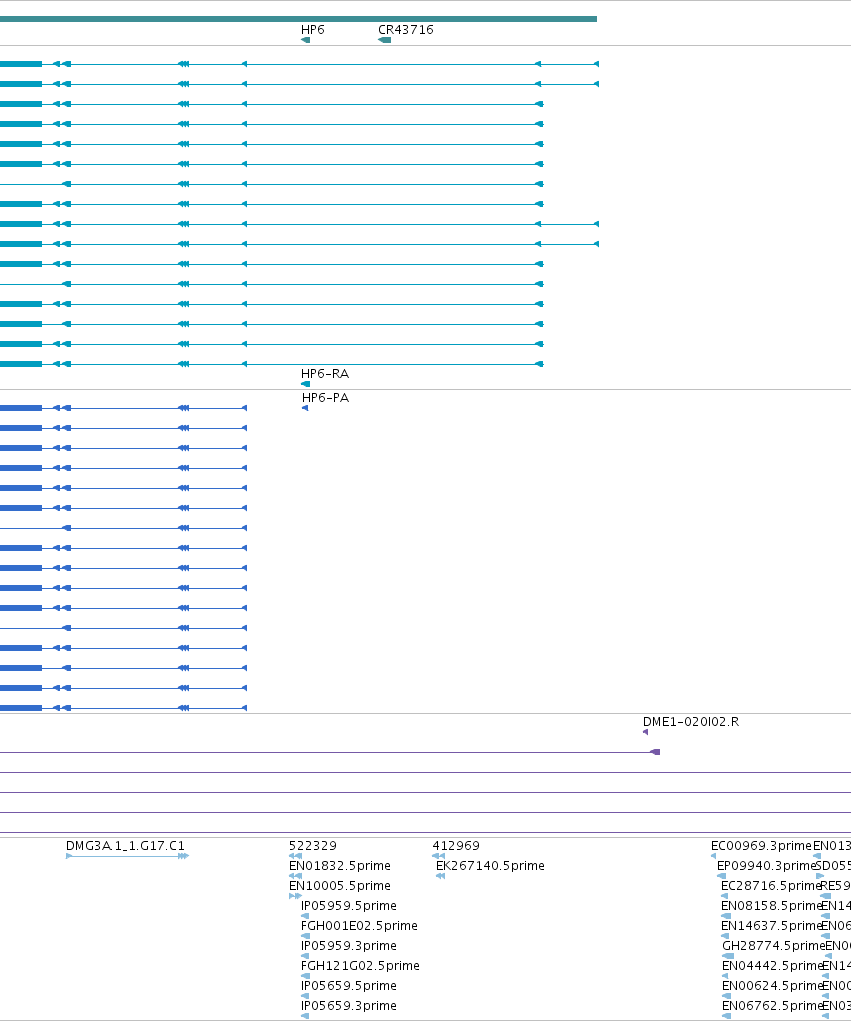Open the HP6-PA protein label
851x1021 pixels.
326,398
